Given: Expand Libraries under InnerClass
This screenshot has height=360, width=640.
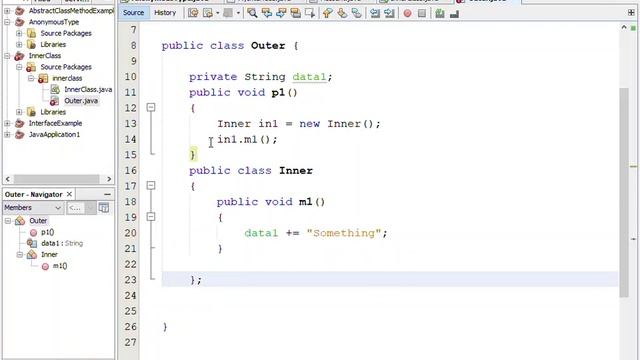Looking at the screenshot, I should [x=19, y=112].
